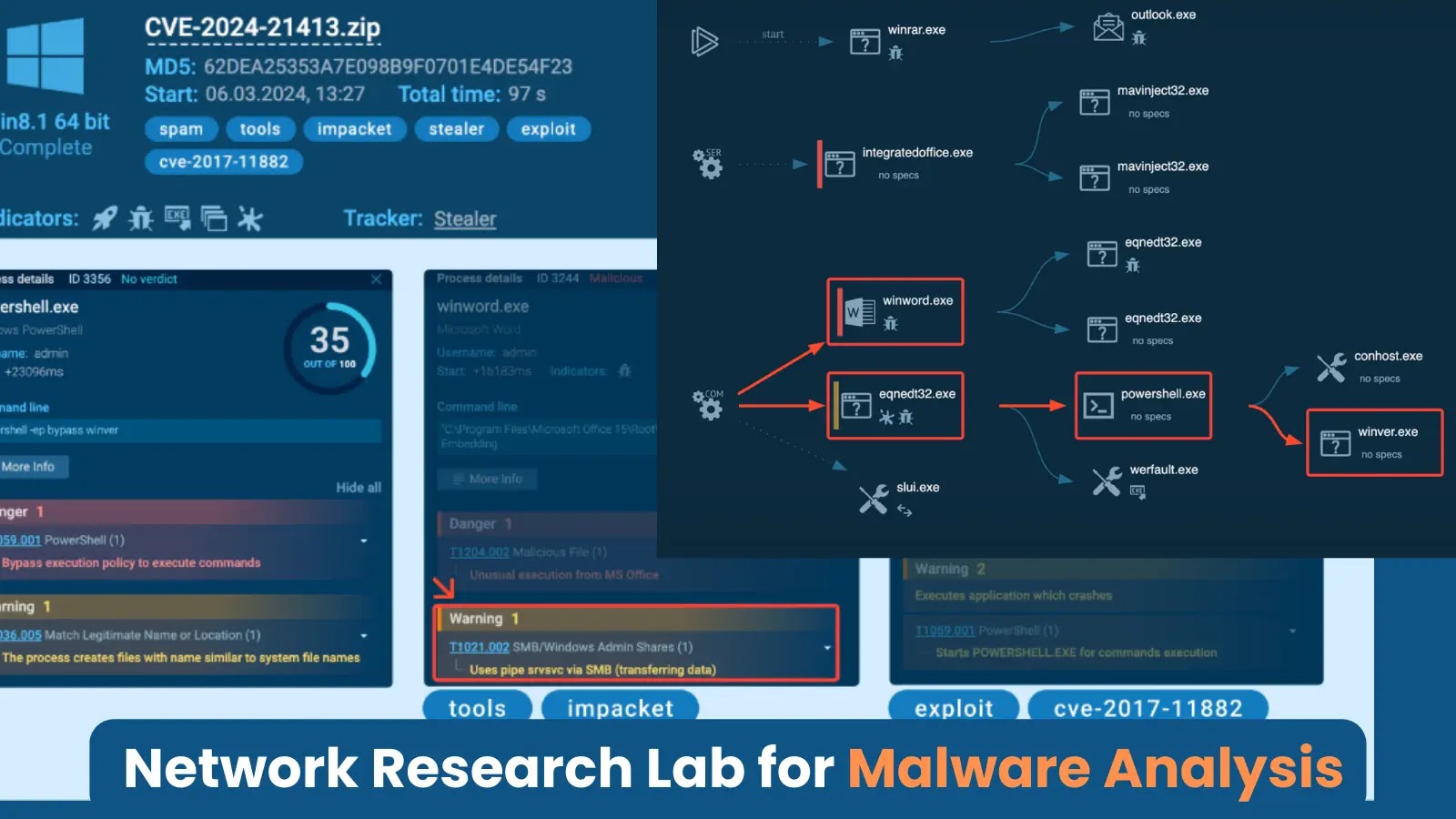The image size is (1456, 819).
Task: Select the outlook.exe envelope icon
Action: point(1108,26)
